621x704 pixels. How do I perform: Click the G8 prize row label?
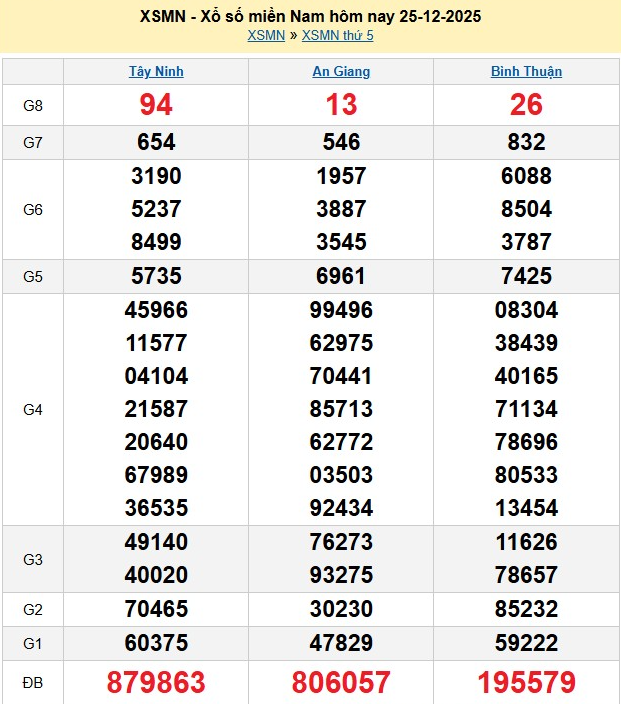coord(33,105)
